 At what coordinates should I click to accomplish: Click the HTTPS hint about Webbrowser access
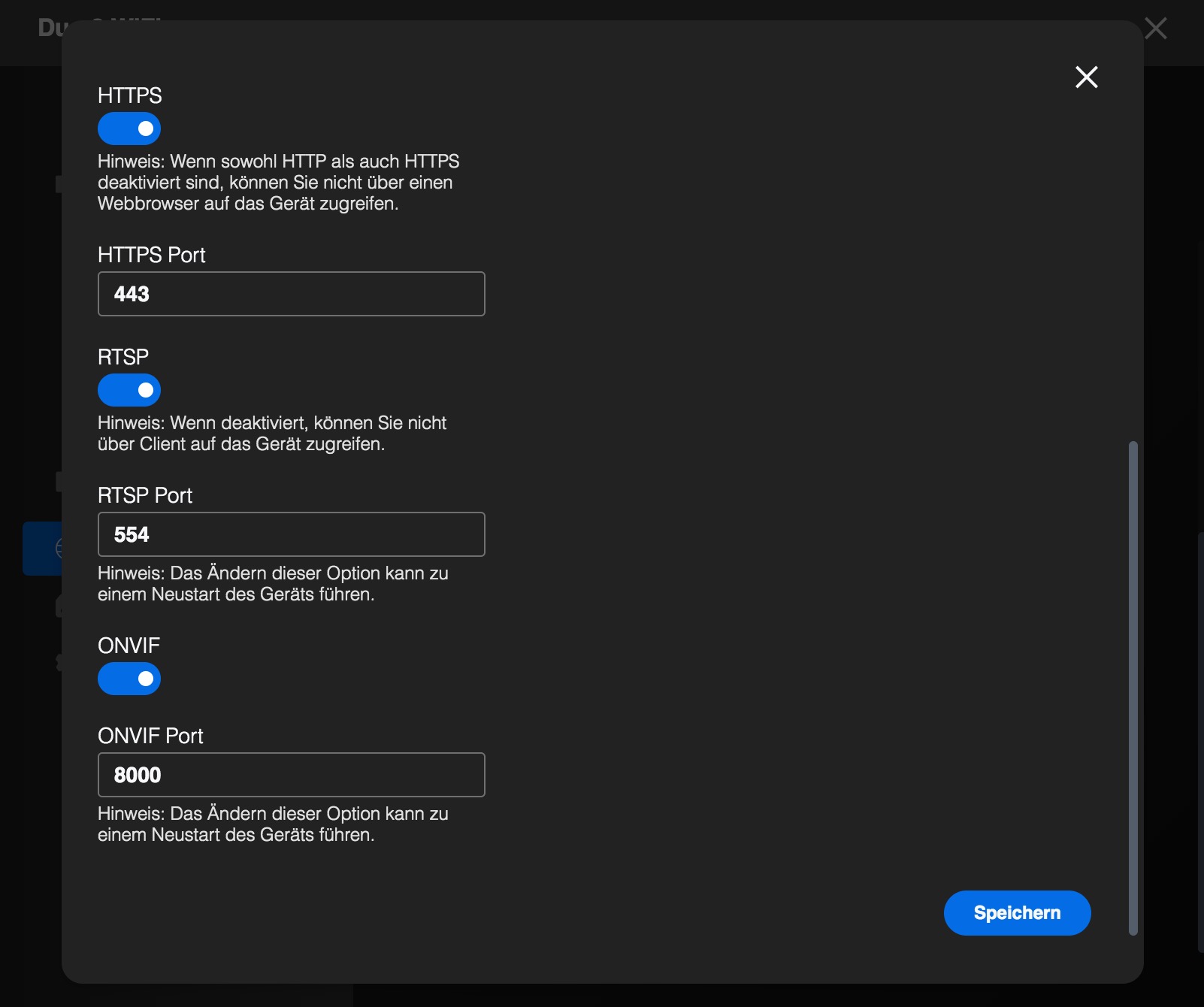click(278, 183)
